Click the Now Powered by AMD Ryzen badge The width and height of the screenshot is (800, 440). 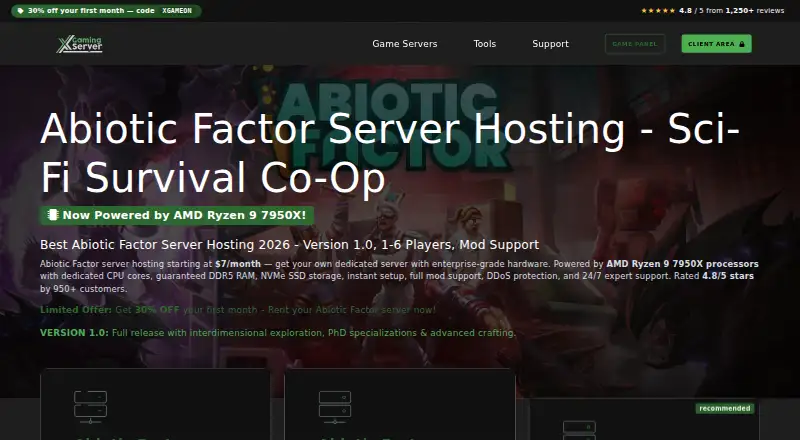tap(177, 215)
